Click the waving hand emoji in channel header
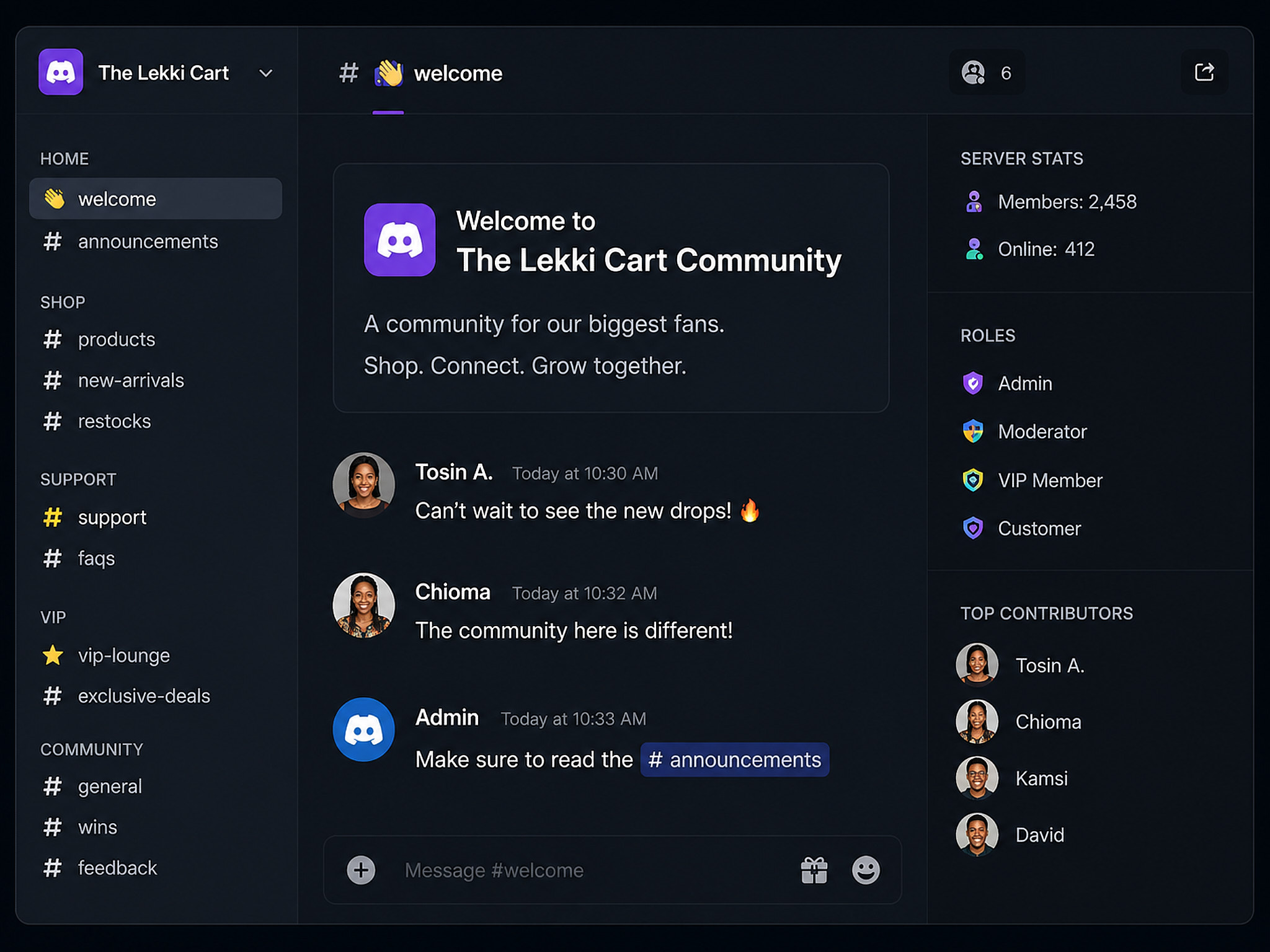Viewport: 1270px width, 952px height. click(389, 73)
